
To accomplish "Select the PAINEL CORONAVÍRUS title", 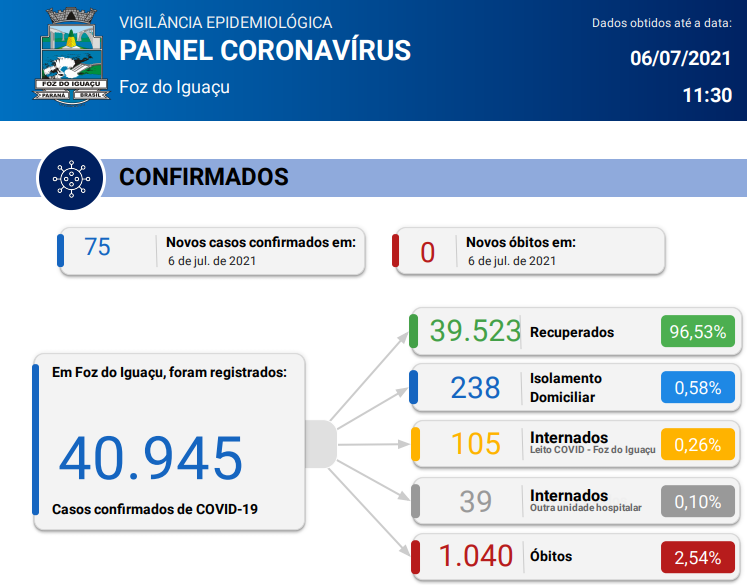I will click(265, 50).
